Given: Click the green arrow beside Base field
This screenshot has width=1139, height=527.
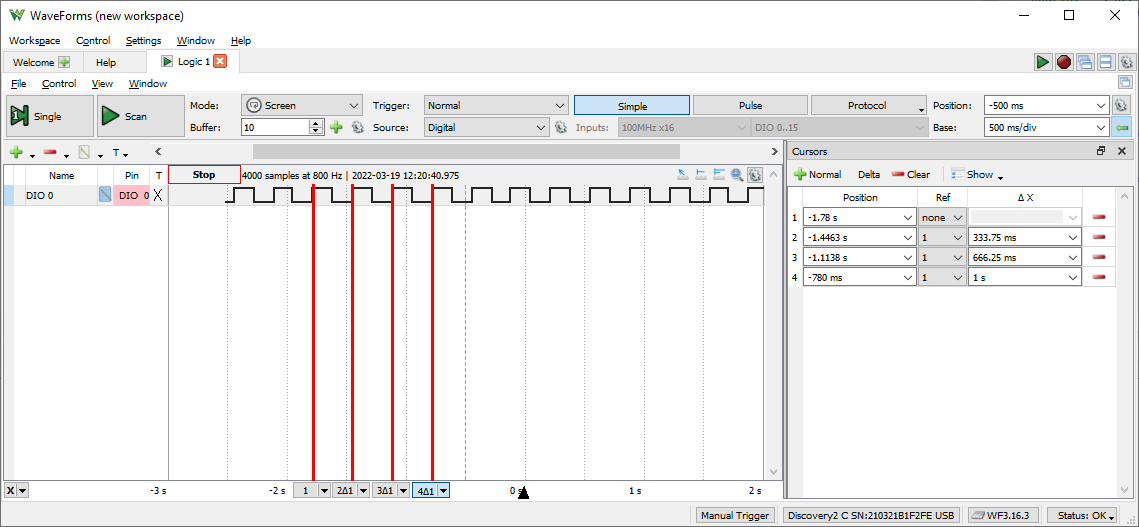Looking at the screenshot, I should 1122,128.
